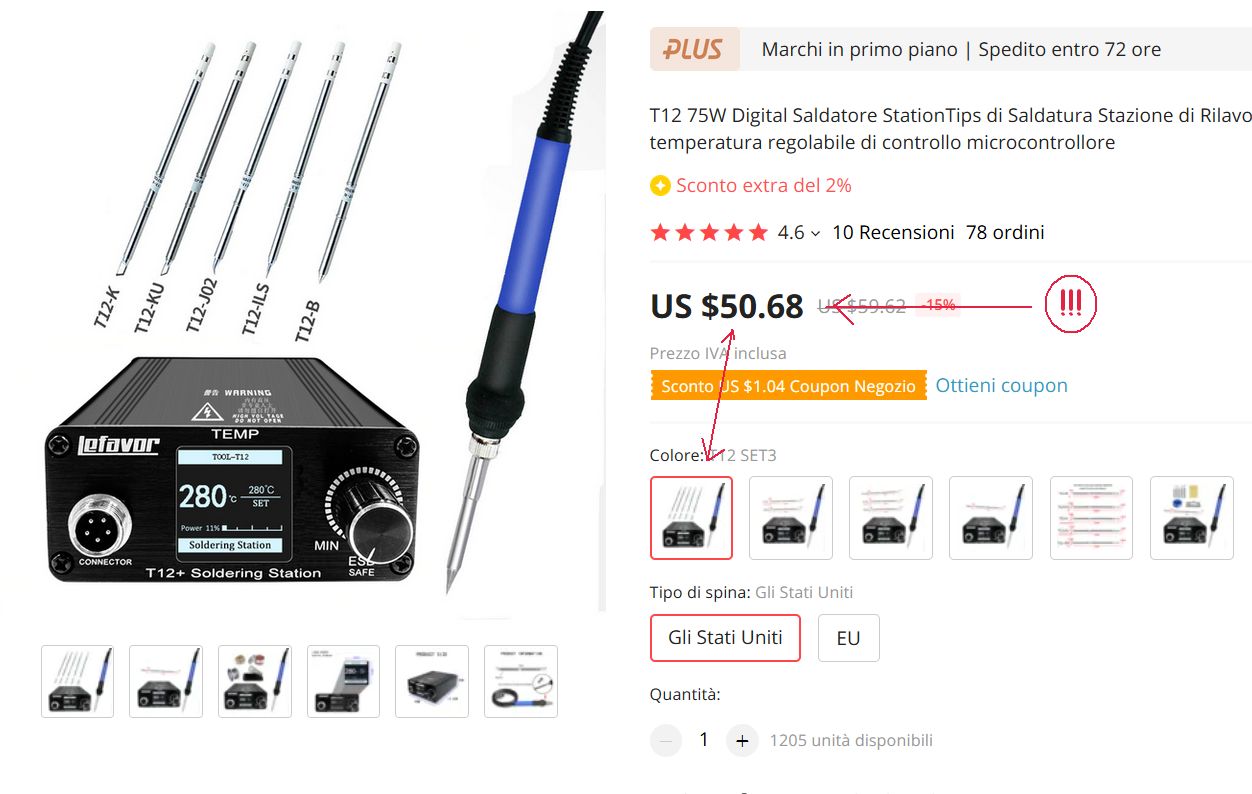
Task: Increase quantity with the plus button
Action: click(742, 741)
